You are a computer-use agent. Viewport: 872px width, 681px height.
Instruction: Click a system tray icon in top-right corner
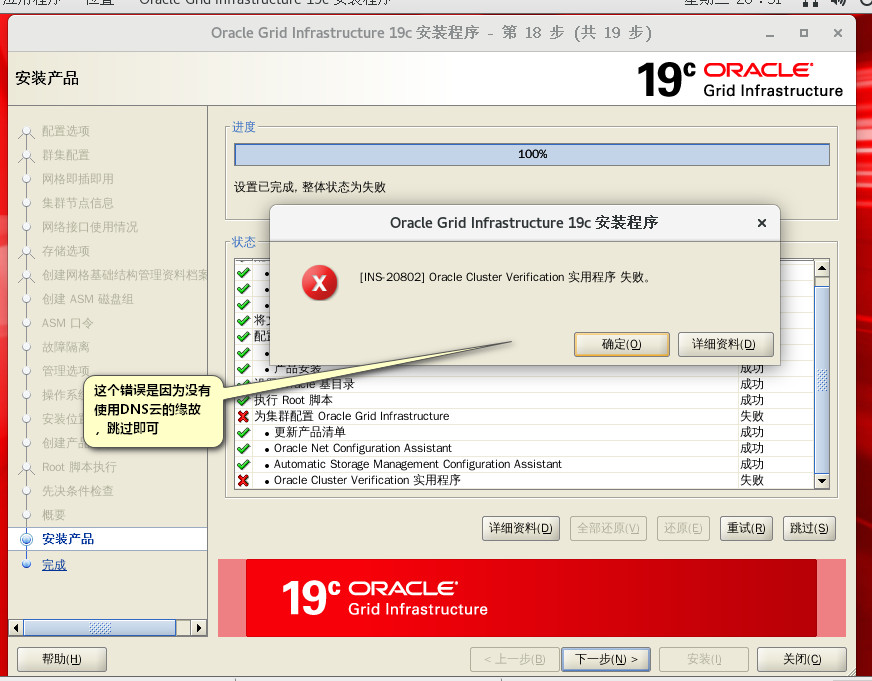(840, 3)
